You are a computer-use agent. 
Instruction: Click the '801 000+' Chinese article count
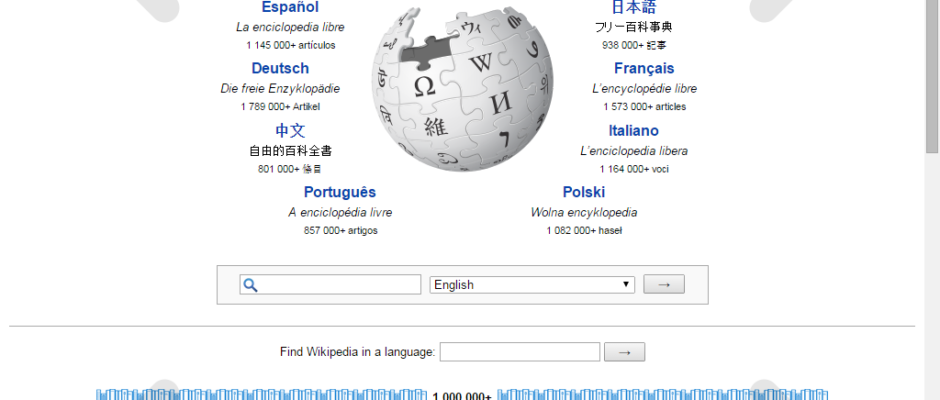coord(279,169)
